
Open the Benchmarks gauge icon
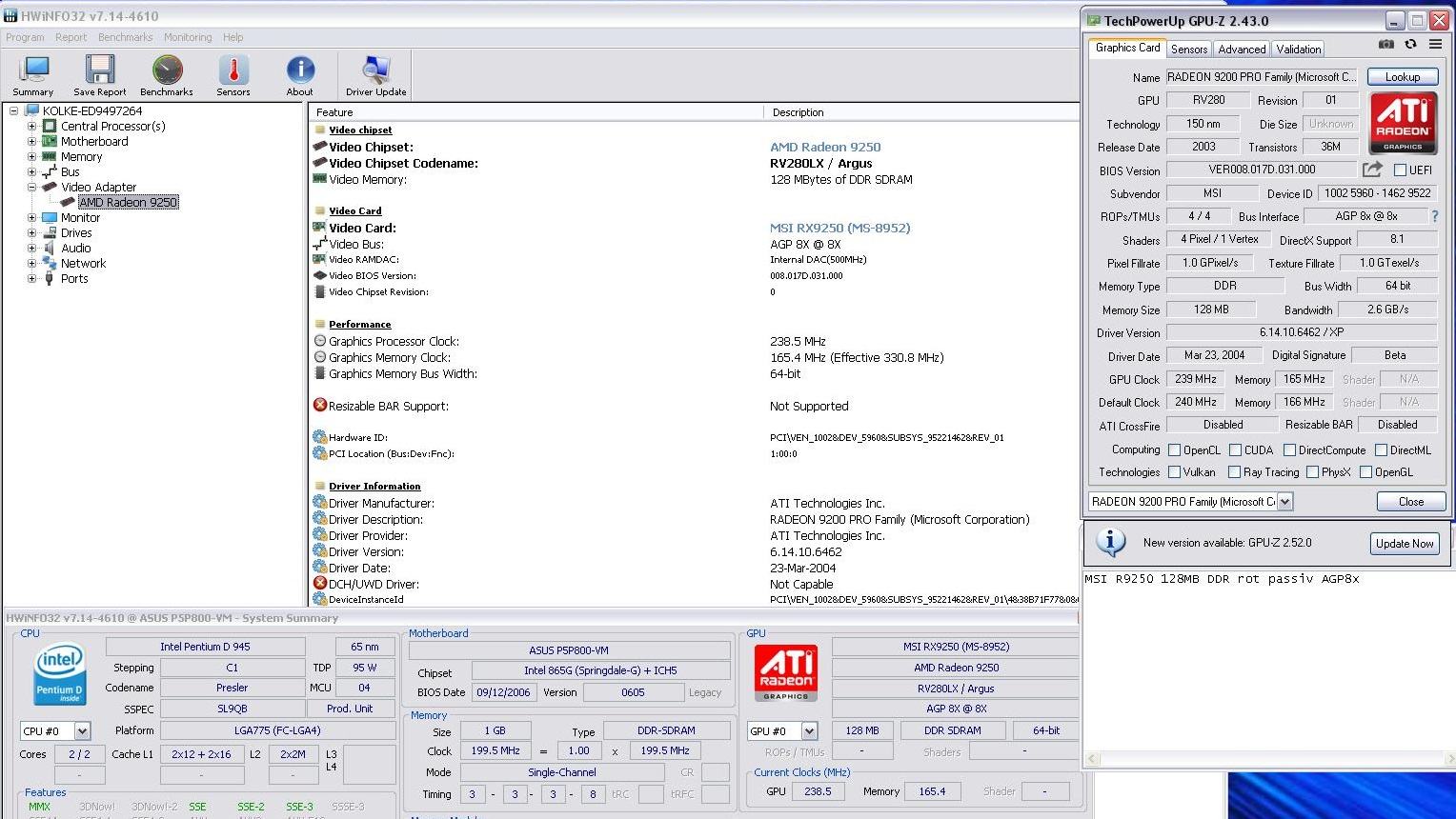(x=167, y=75)
